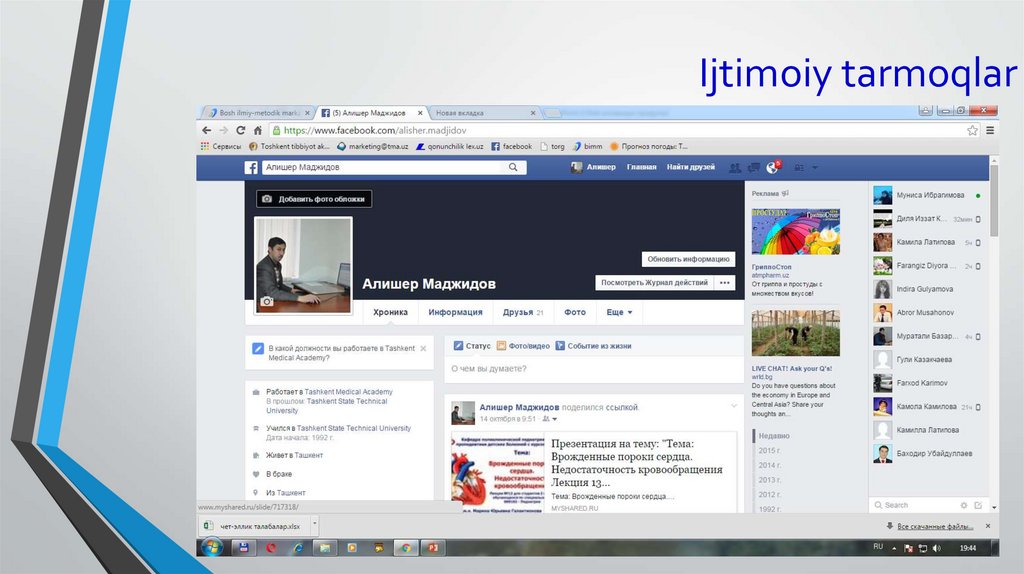Viewport: 1024px width, 574px height.
Task: Open Все скачанные файлы link
Action: coord(935,526)
